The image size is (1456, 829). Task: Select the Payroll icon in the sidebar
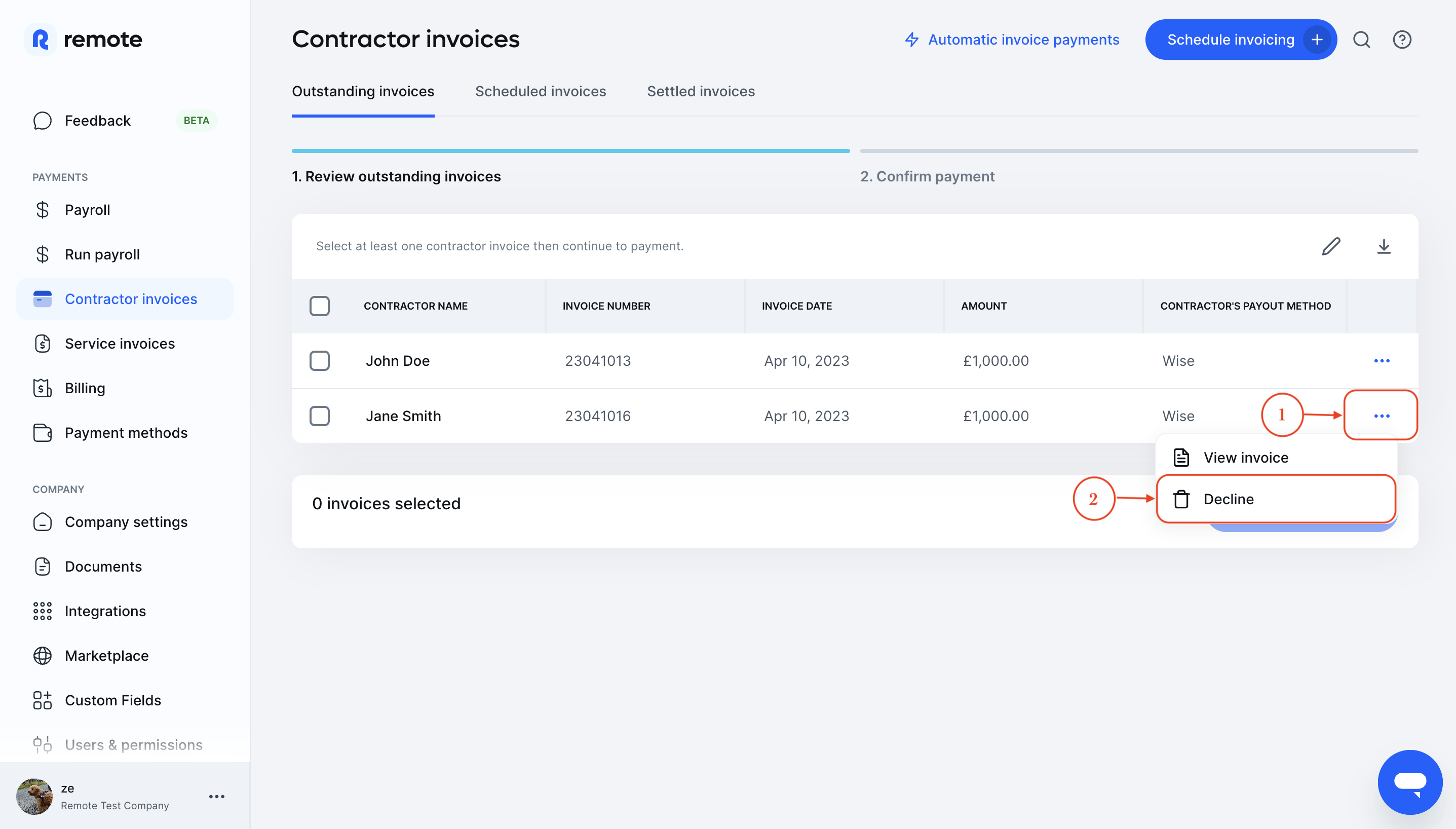pos(42,209)
